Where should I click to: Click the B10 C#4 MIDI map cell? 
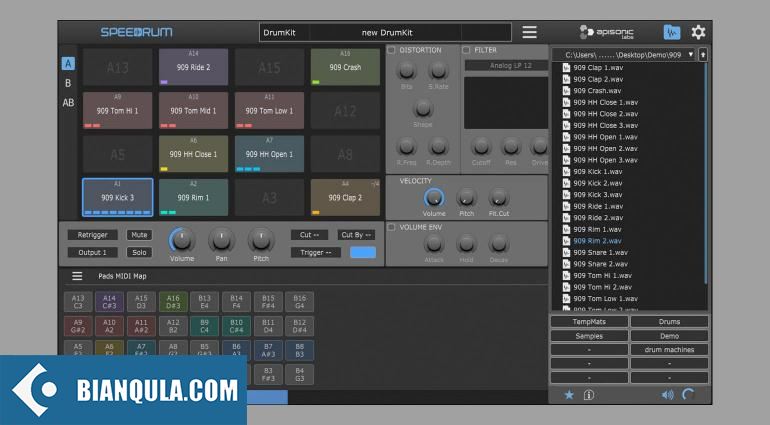[x=236, y=326]
